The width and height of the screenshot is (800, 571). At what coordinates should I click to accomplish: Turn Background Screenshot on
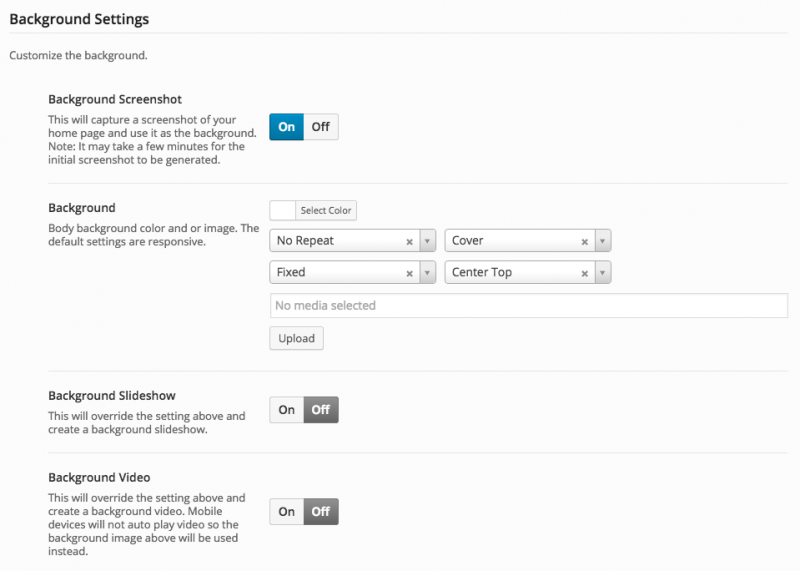coord(287,127)
